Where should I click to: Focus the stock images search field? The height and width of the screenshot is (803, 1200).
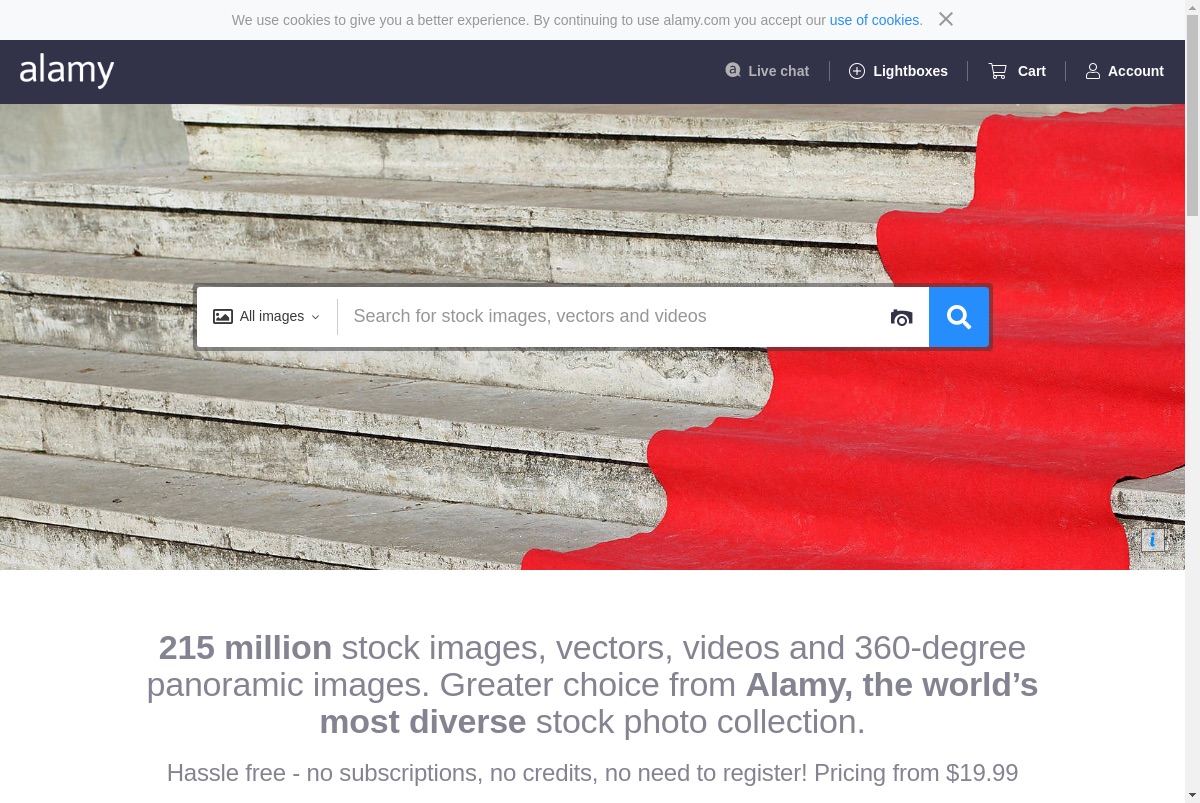coord(611,316)
